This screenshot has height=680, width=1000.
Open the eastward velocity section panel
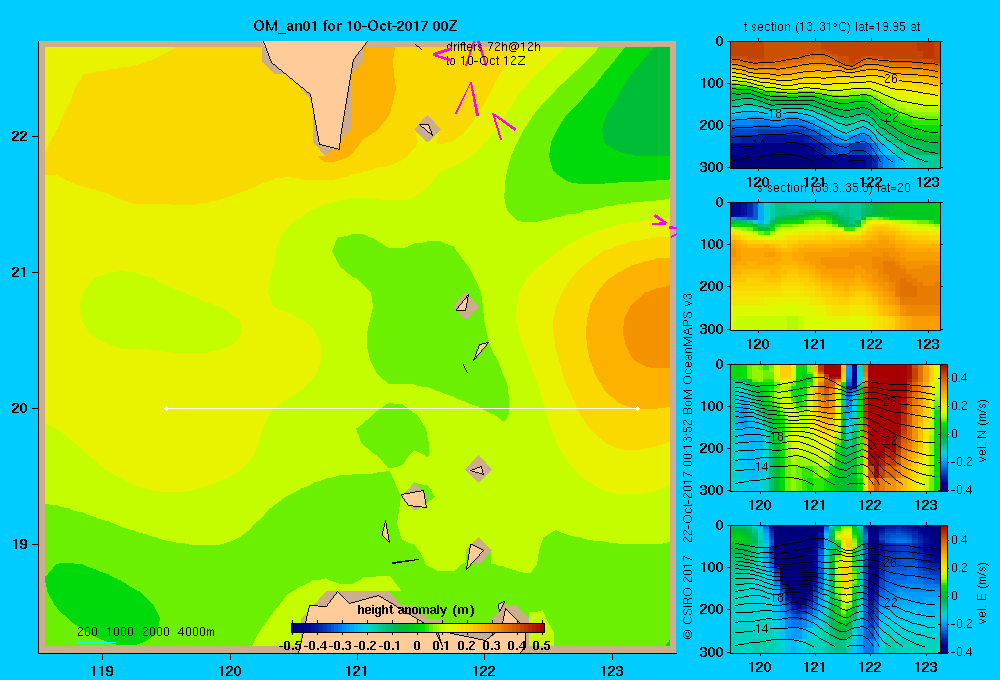tap(835, 588)
